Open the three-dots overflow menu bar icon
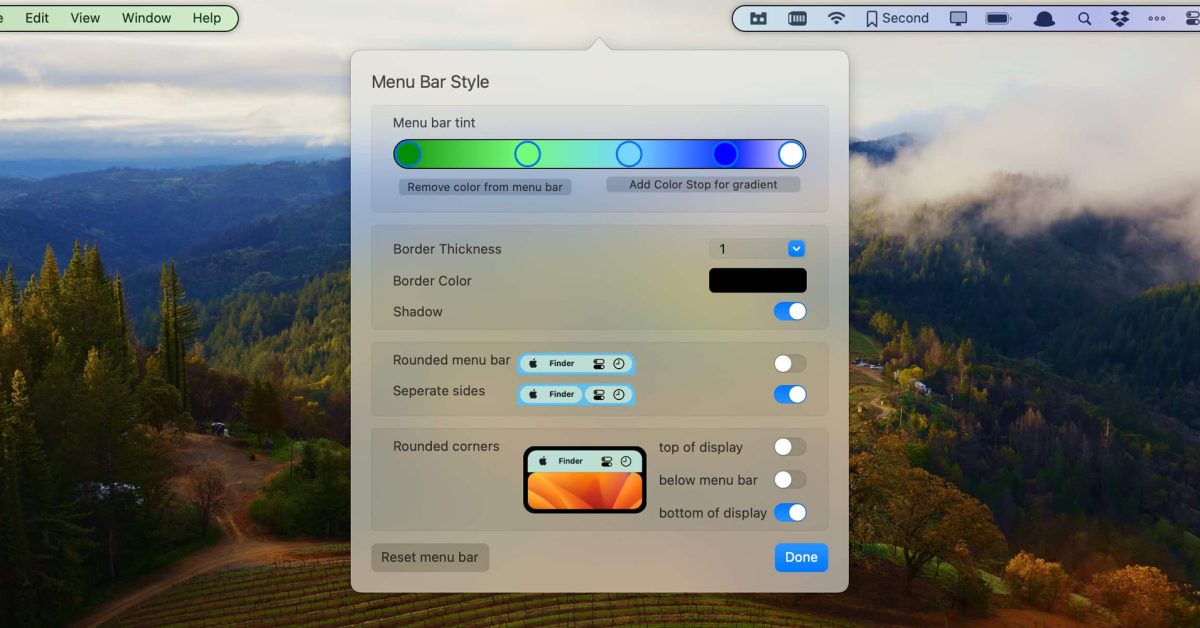 point(1157,18)
